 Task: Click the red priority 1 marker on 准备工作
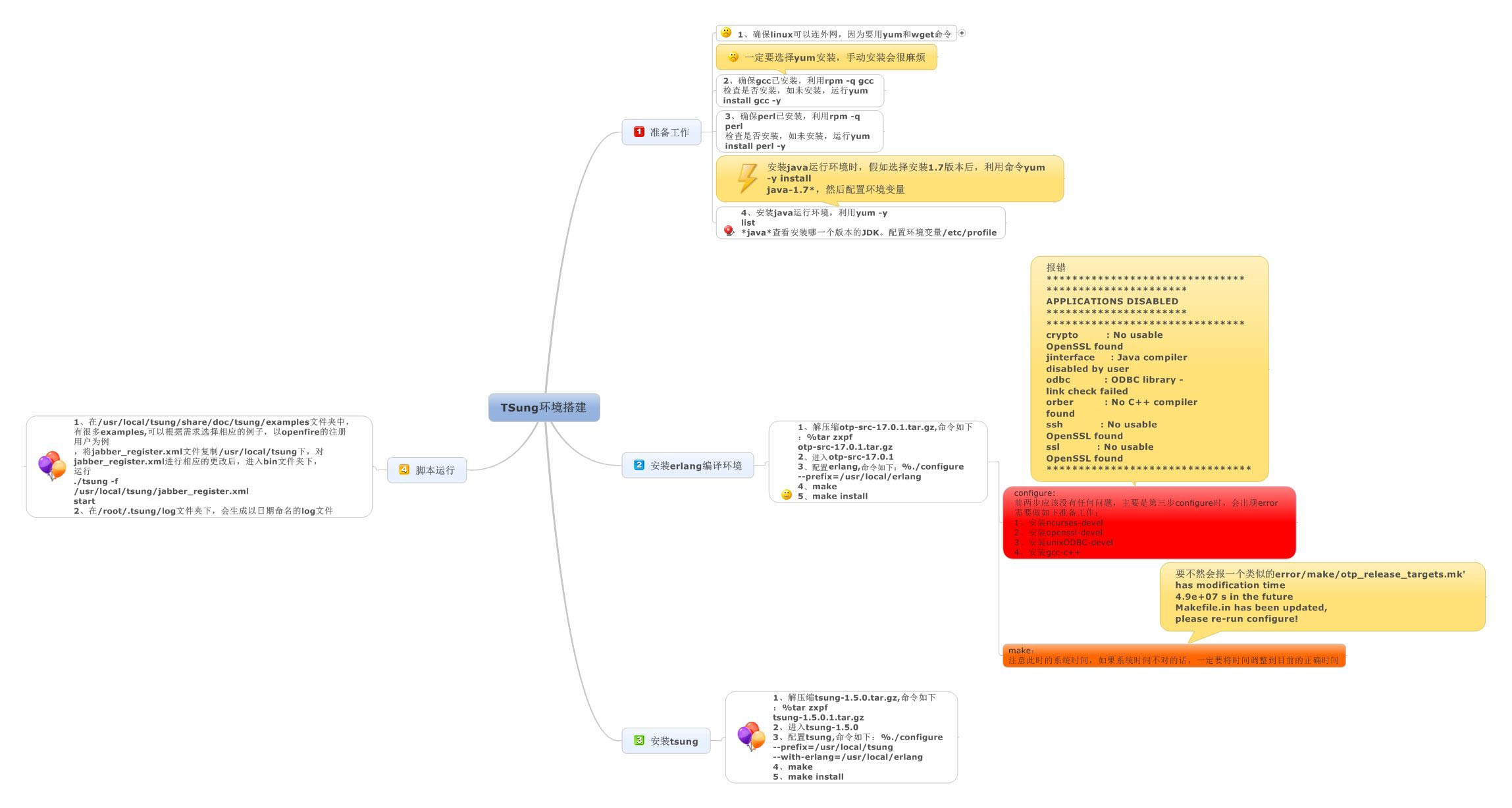pos(639,132)
